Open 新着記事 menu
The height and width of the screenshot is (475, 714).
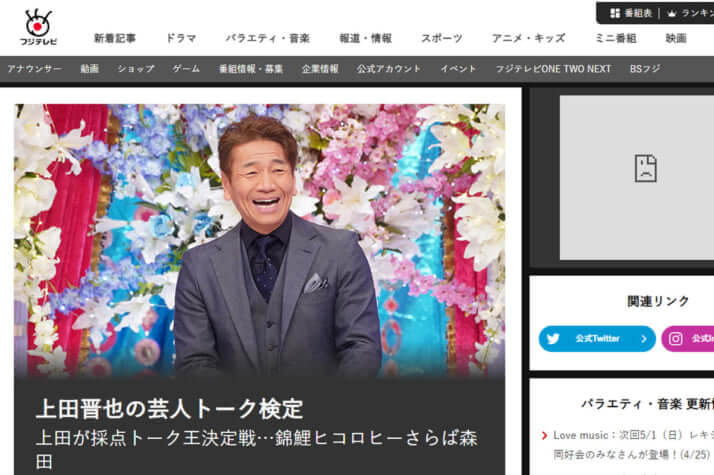(x=115, y=38)
